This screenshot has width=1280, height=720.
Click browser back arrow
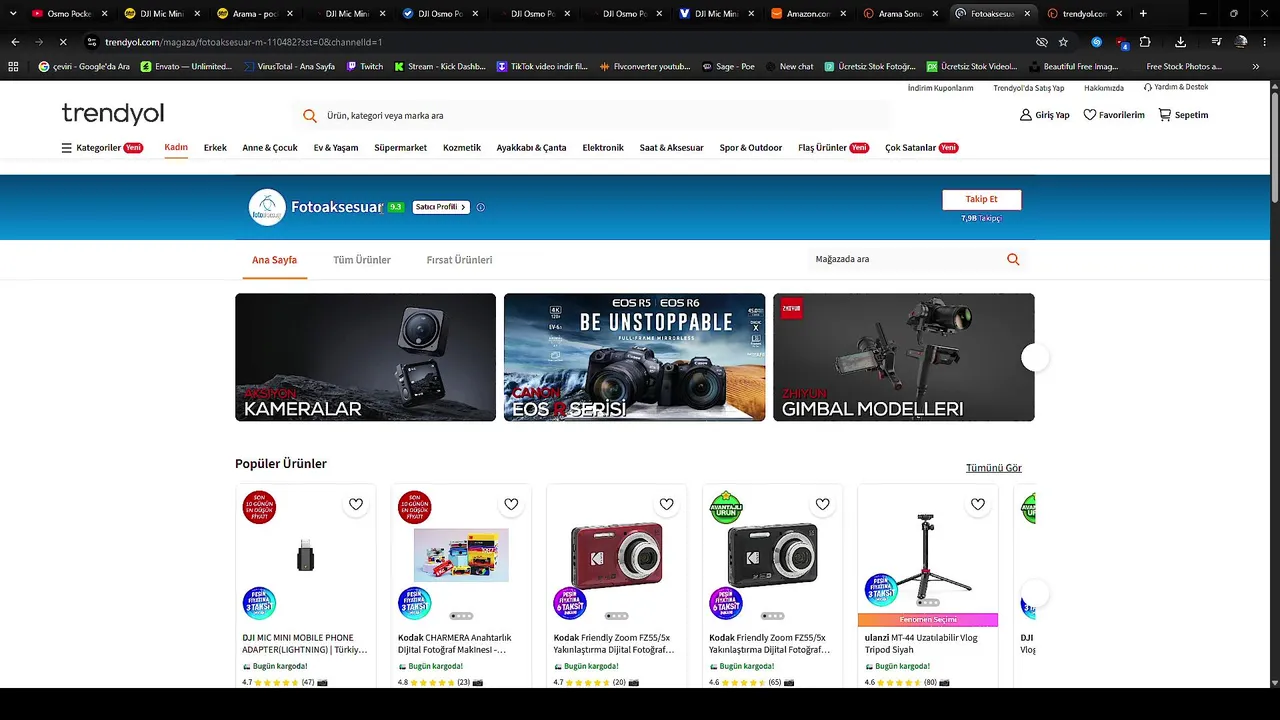15,42
